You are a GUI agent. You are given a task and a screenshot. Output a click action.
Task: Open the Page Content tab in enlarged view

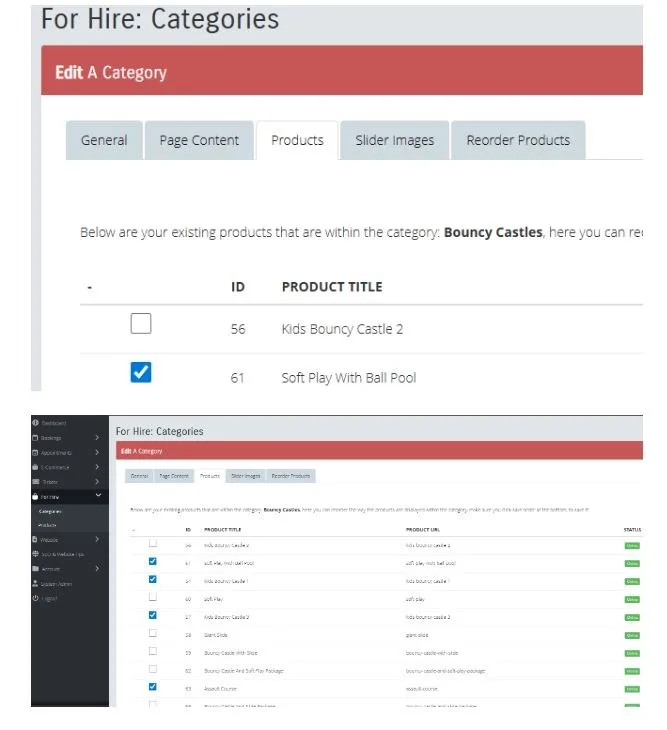199,140
